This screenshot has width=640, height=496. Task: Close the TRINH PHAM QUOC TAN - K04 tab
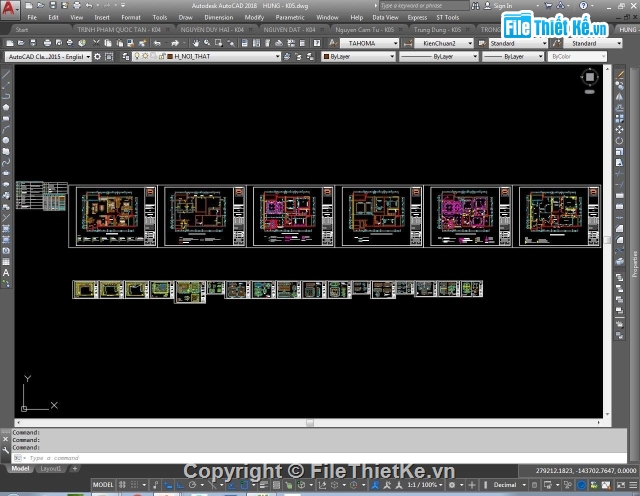click(167, 30)
